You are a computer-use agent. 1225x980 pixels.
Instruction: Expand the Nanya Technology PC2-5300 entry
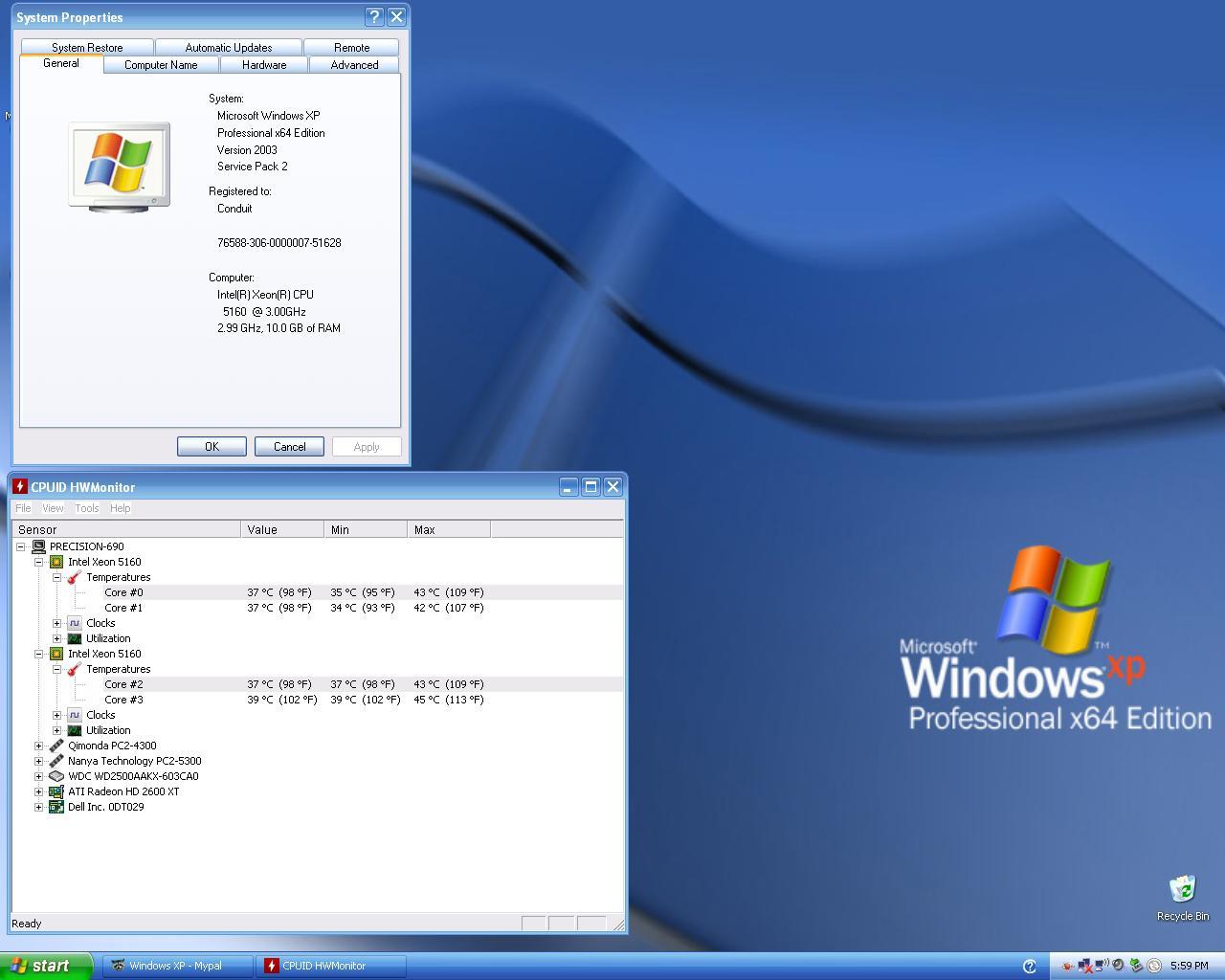38,761
